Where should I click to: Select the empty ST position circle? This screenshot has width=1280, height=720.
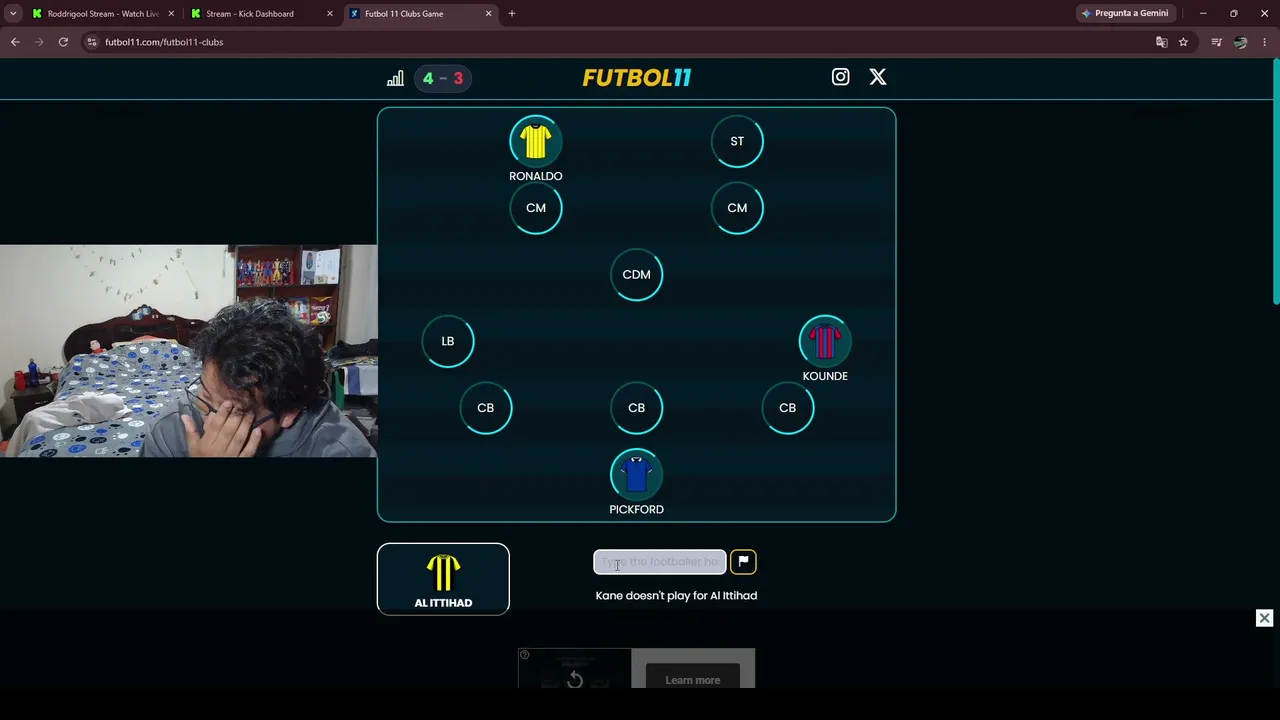coord(737,141)
